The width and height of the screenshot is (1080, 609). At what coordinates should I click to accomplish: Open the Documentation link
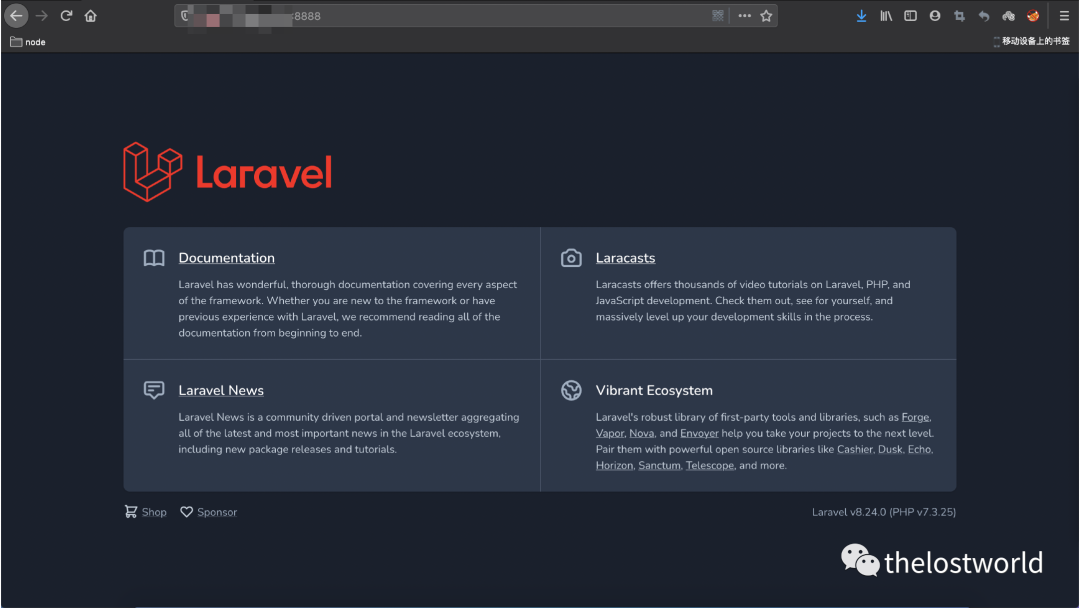[227, 258]
